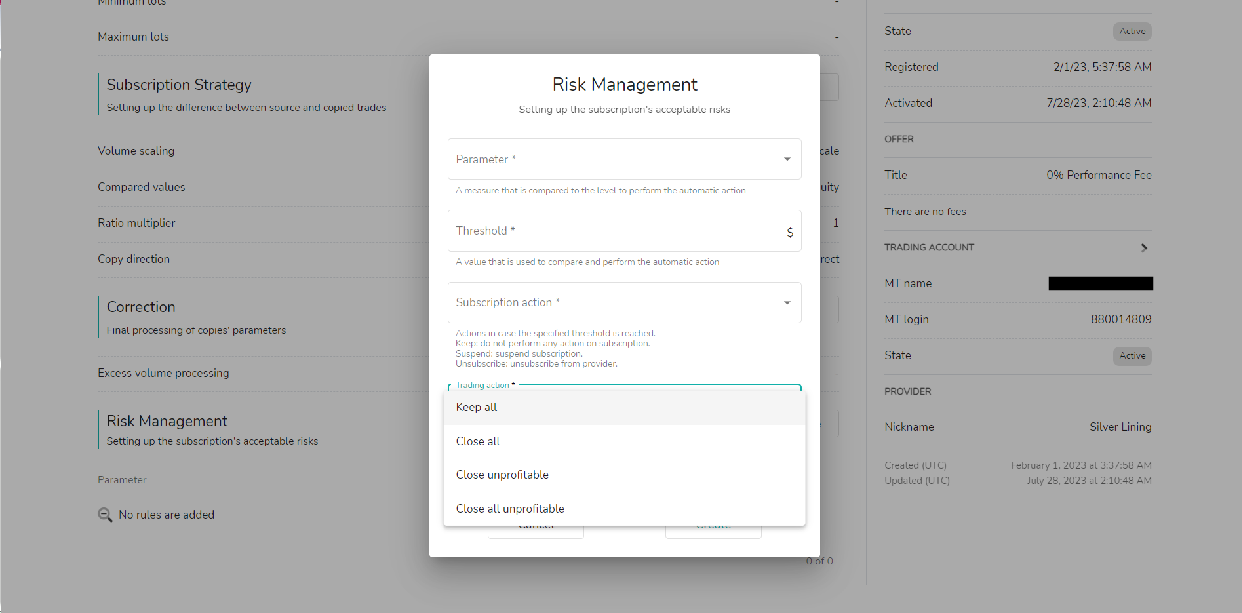Expand the Trading Account chevron
The width and height of the screenshot is (1242, 613).
pos(1144,247)
